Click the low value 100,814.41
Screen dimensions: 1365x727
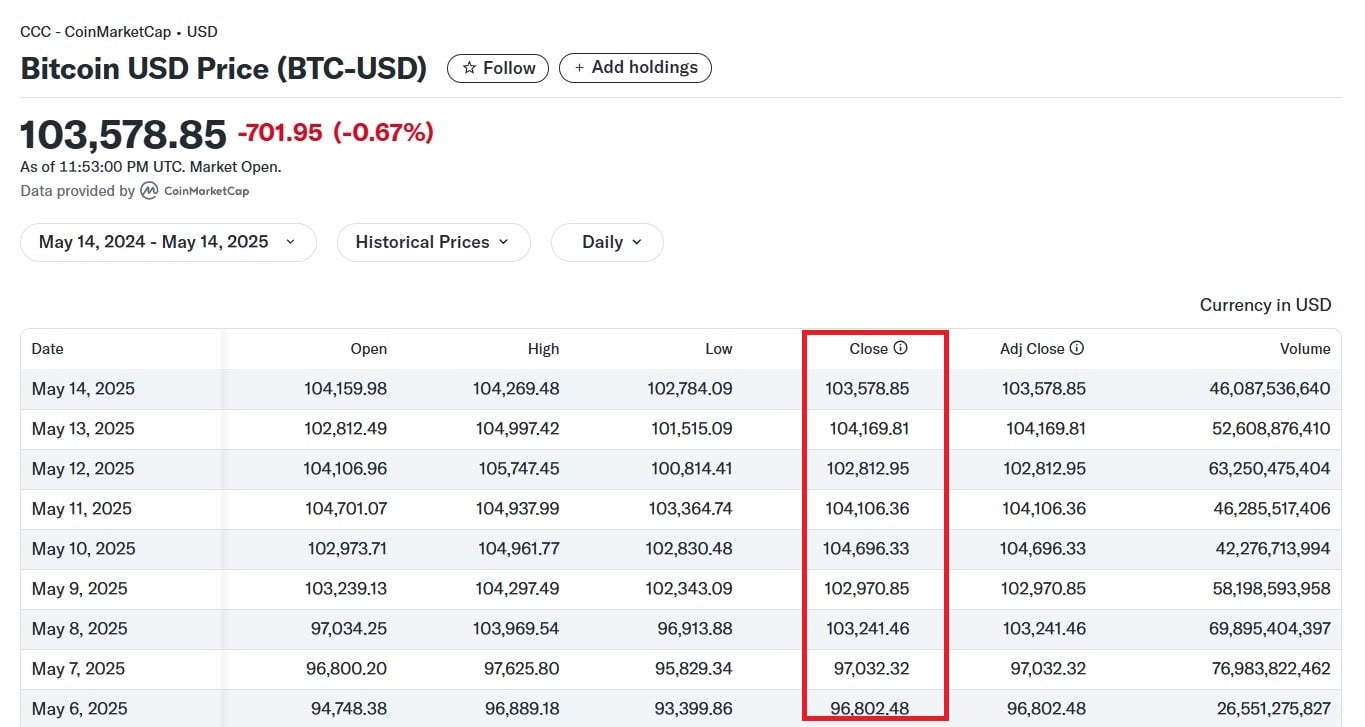[x=690, y=469]
